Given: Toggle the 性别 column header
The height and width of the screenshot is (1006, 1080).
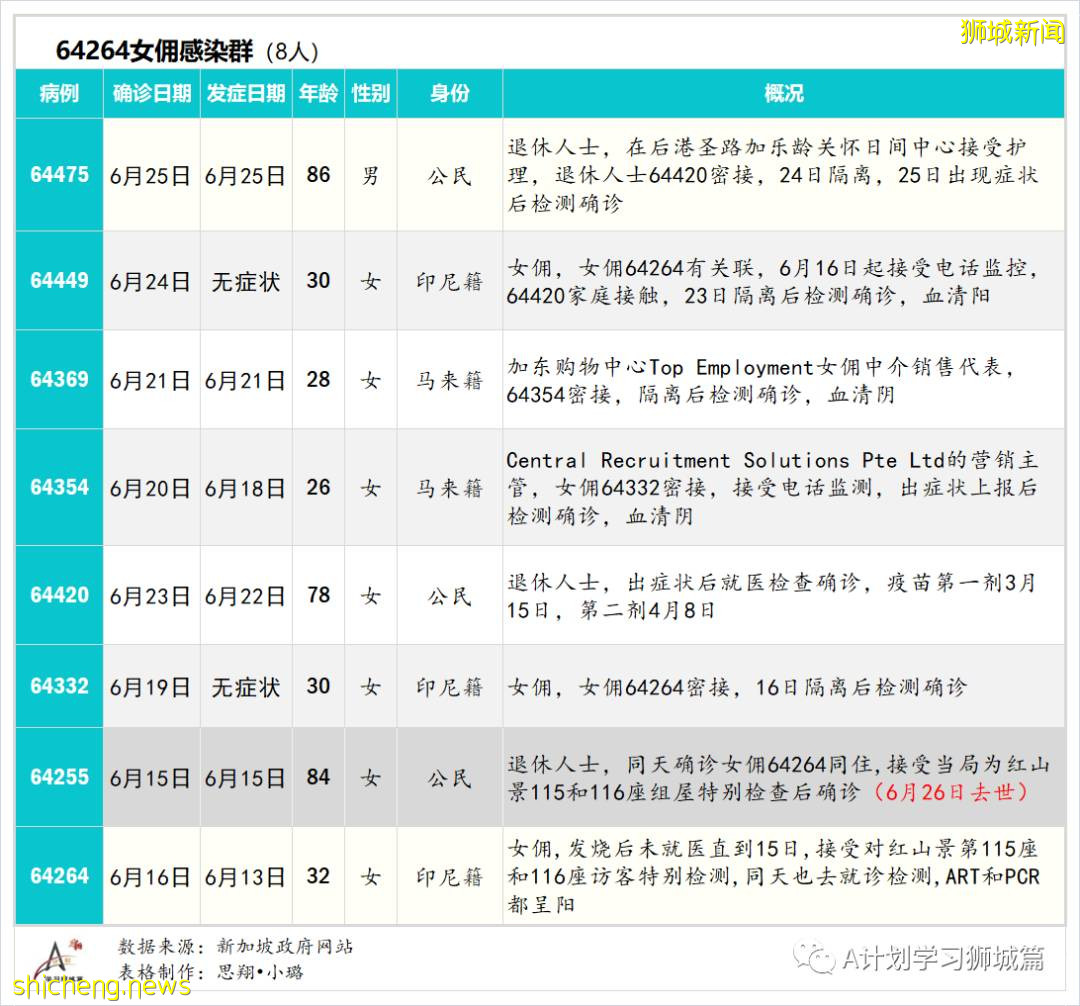Looking at the screenshot, I should point(371,93).
